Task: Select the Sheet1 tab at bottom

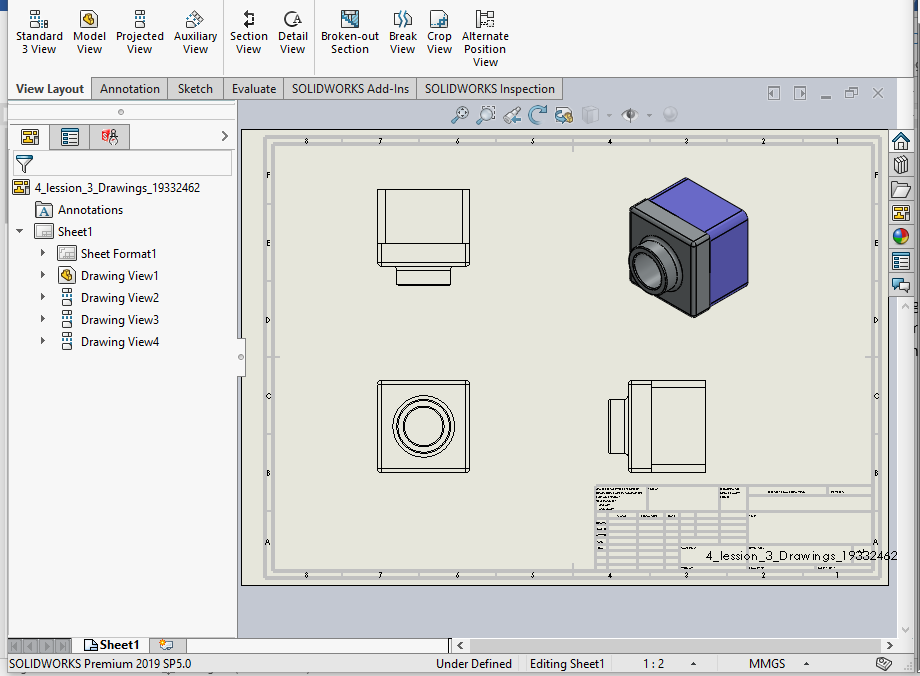Action: (x=112, y=645)
